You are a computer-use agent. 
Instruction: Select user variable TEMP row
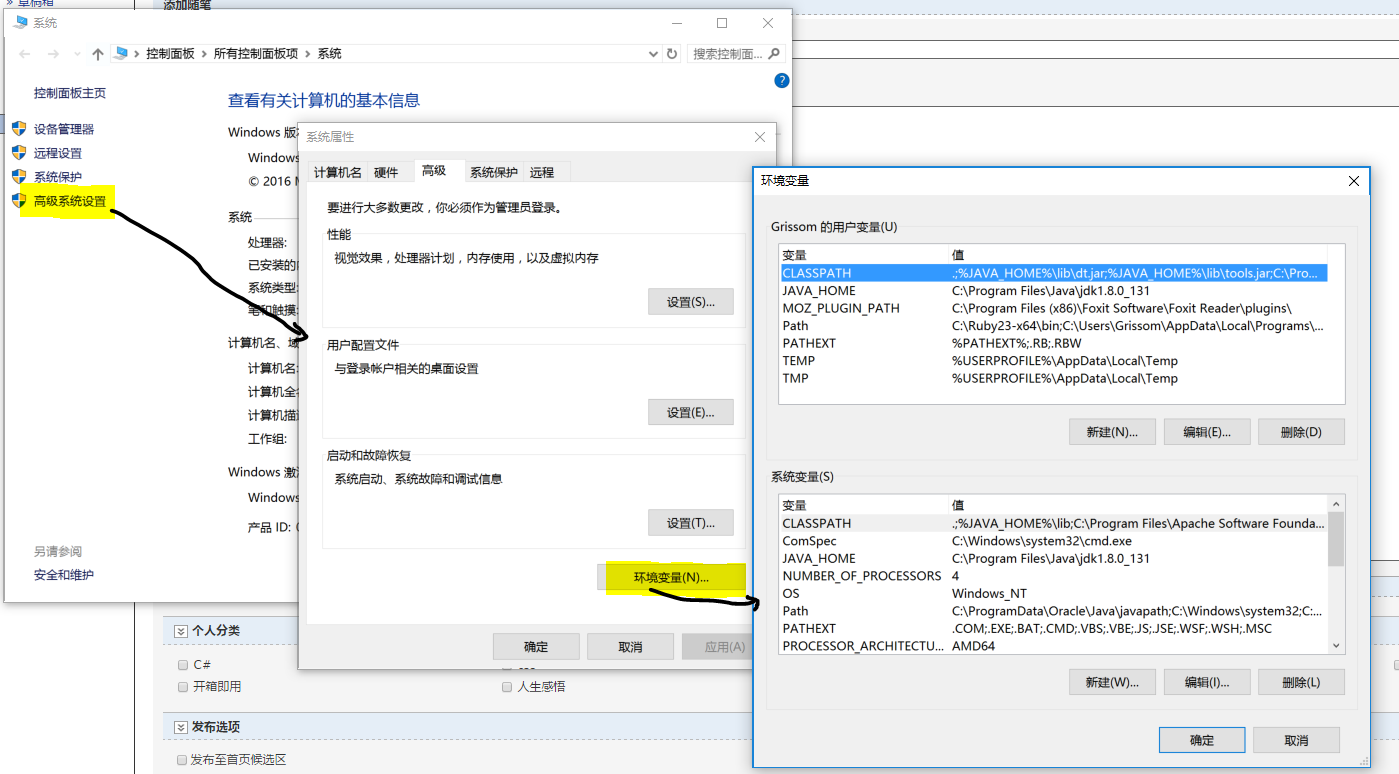coord(1053,361)
